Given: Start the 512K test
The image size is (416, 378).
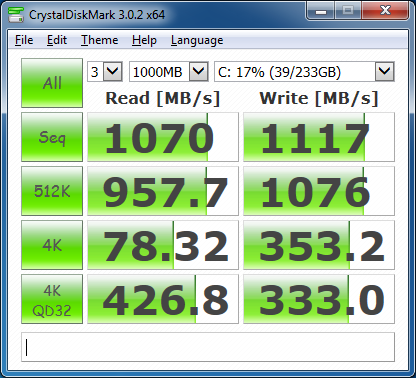Looking at the screenshot, I should [52, 191].
